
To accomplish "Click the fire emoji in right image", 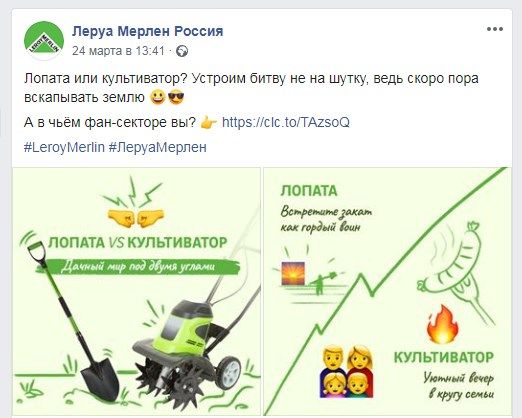I will coord(443,324).
